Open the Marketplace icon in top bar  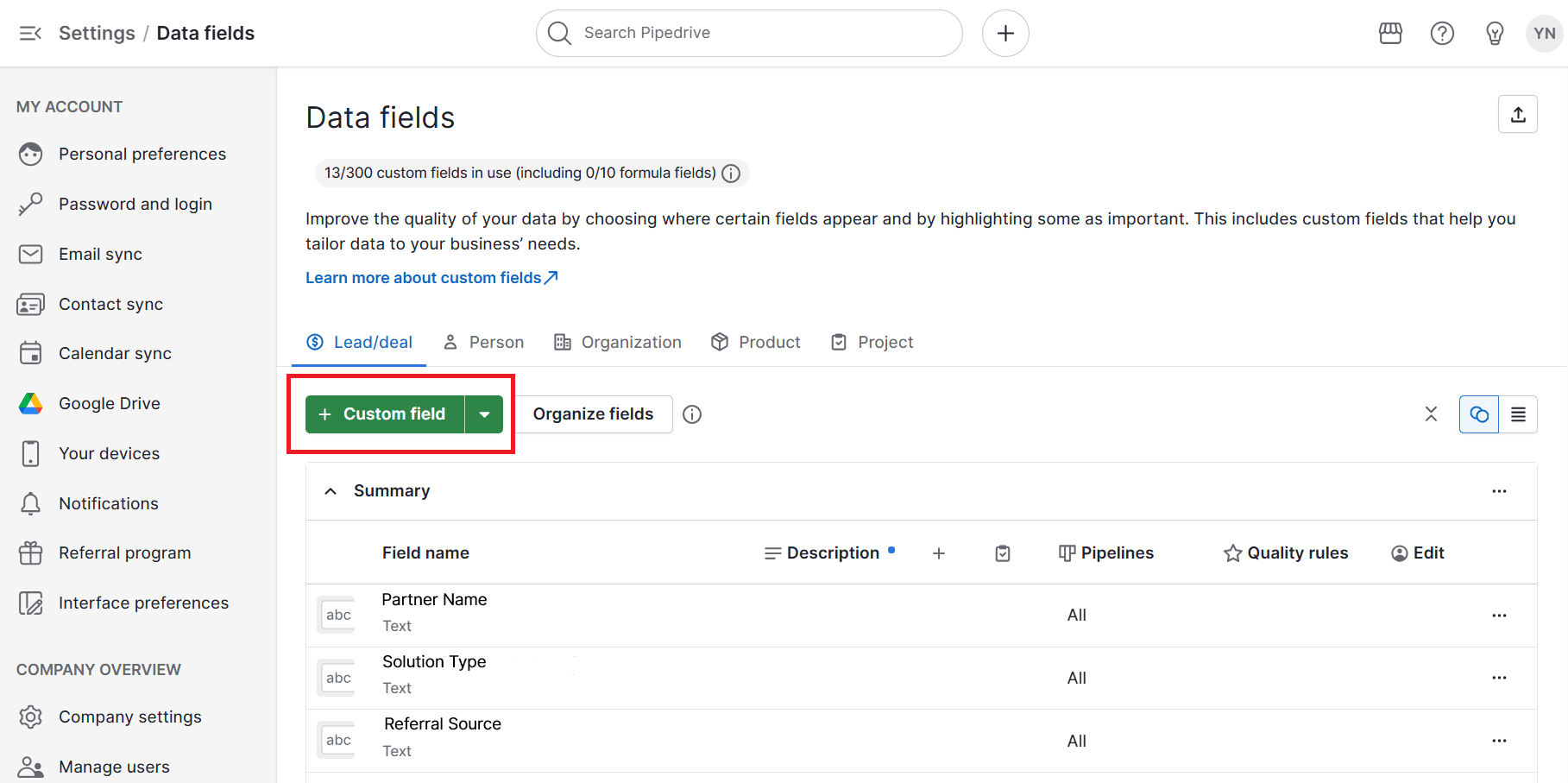click(x=1390, y=33)
